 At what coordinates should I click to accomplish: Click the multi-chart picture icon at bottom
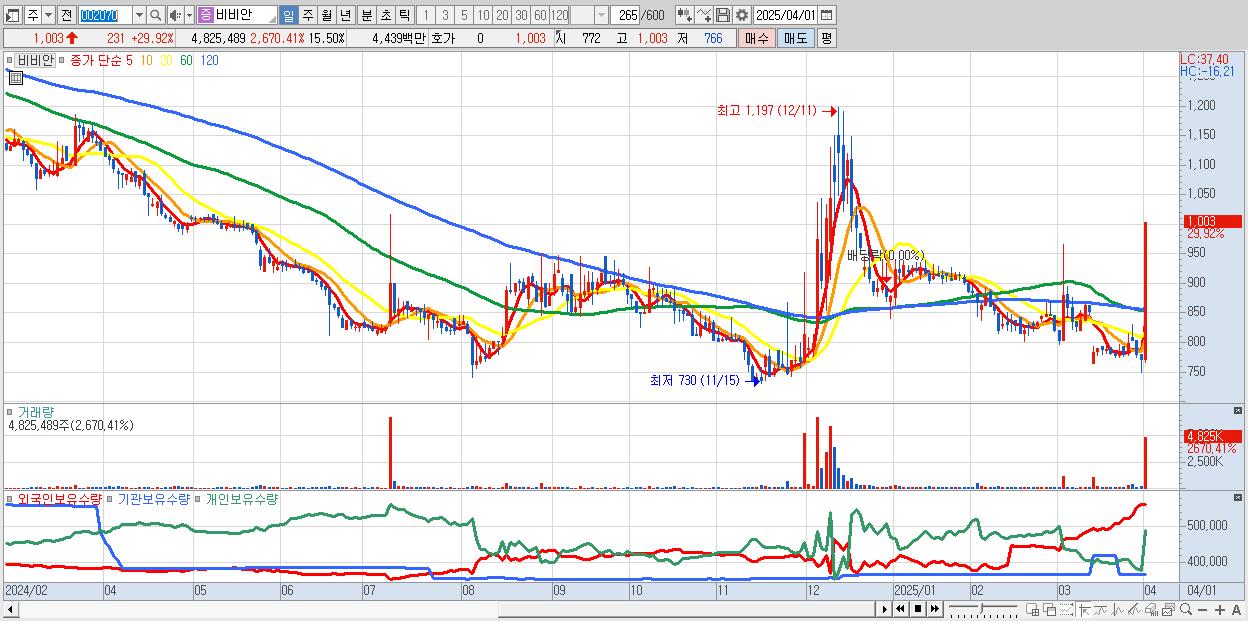click(x=1168, y=609)
